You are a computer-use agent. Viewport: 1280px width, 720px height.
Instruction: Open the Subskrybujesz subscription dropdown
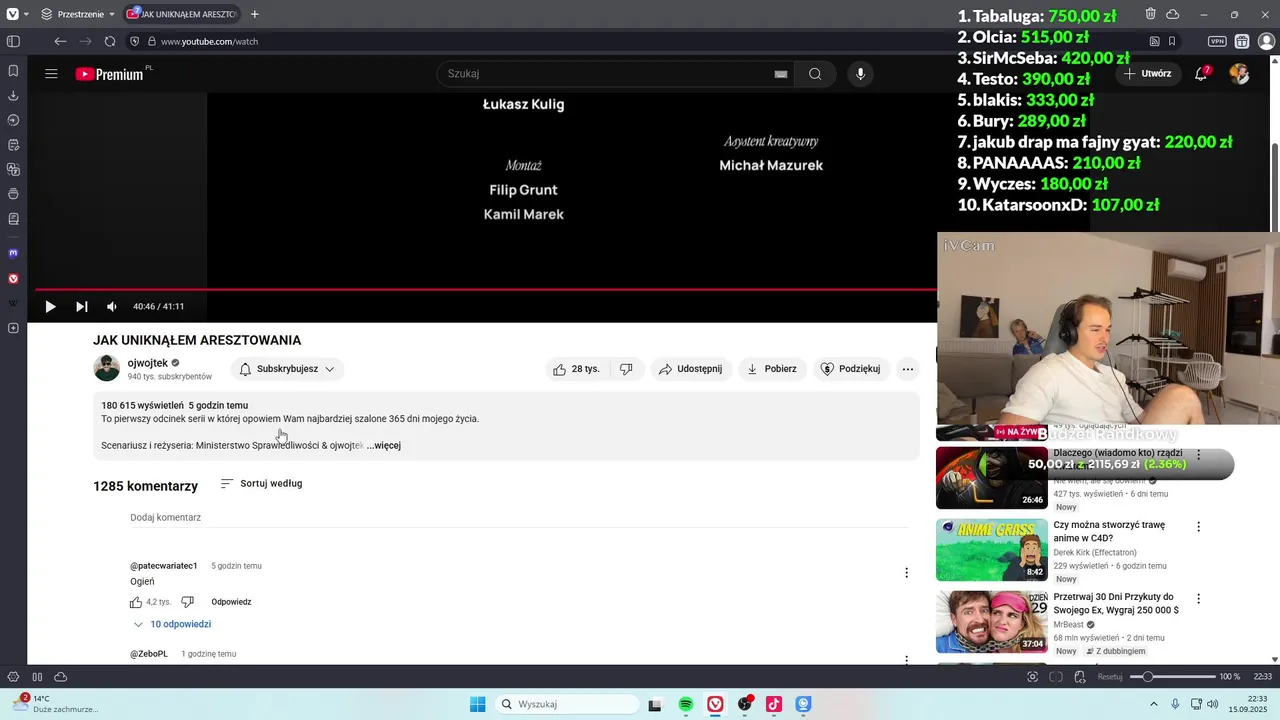pos(287,369)
